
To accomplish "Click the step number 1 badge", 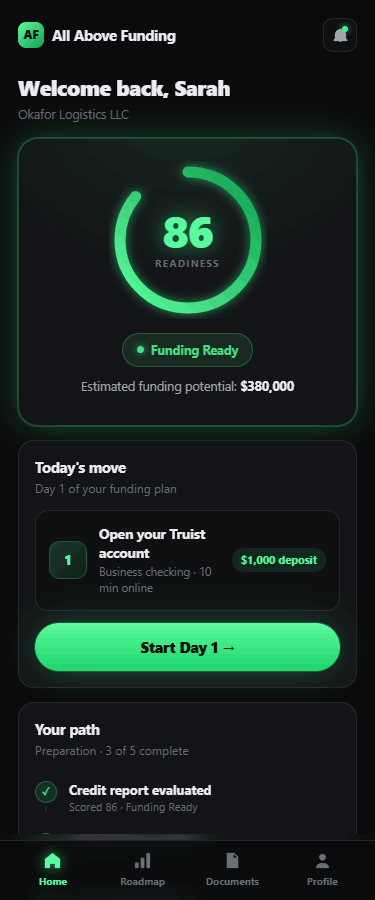I will coord(68,560).
